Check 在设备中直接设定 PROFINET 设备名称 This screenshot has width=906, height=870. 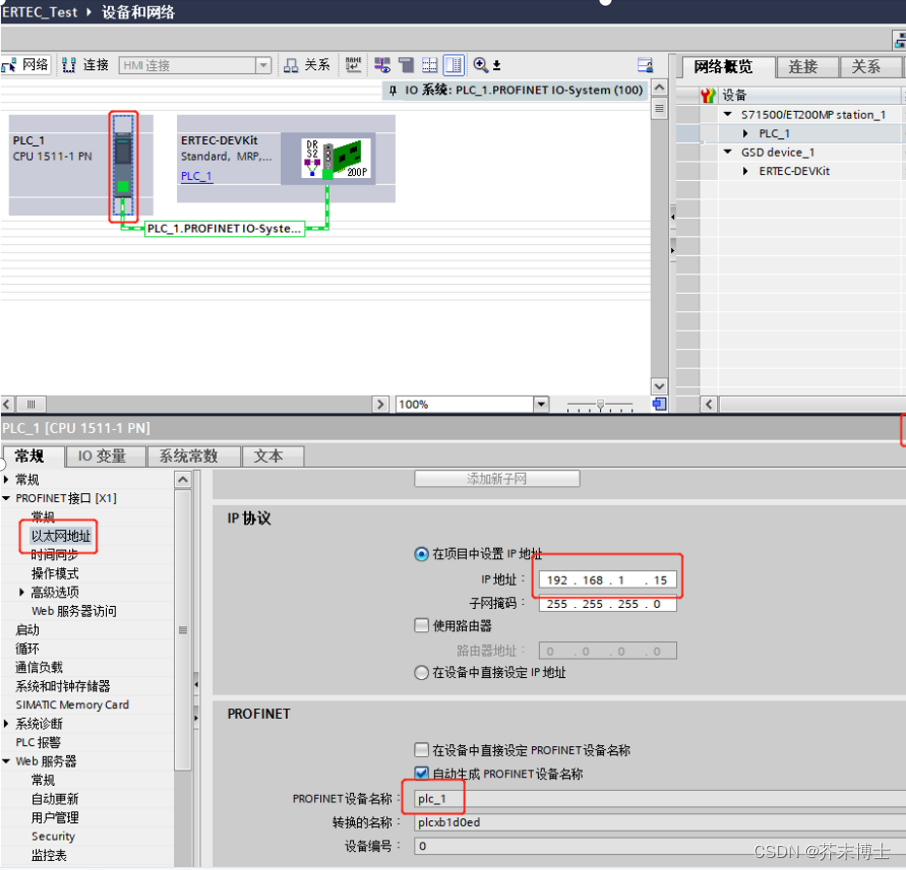tap(421, 750)
